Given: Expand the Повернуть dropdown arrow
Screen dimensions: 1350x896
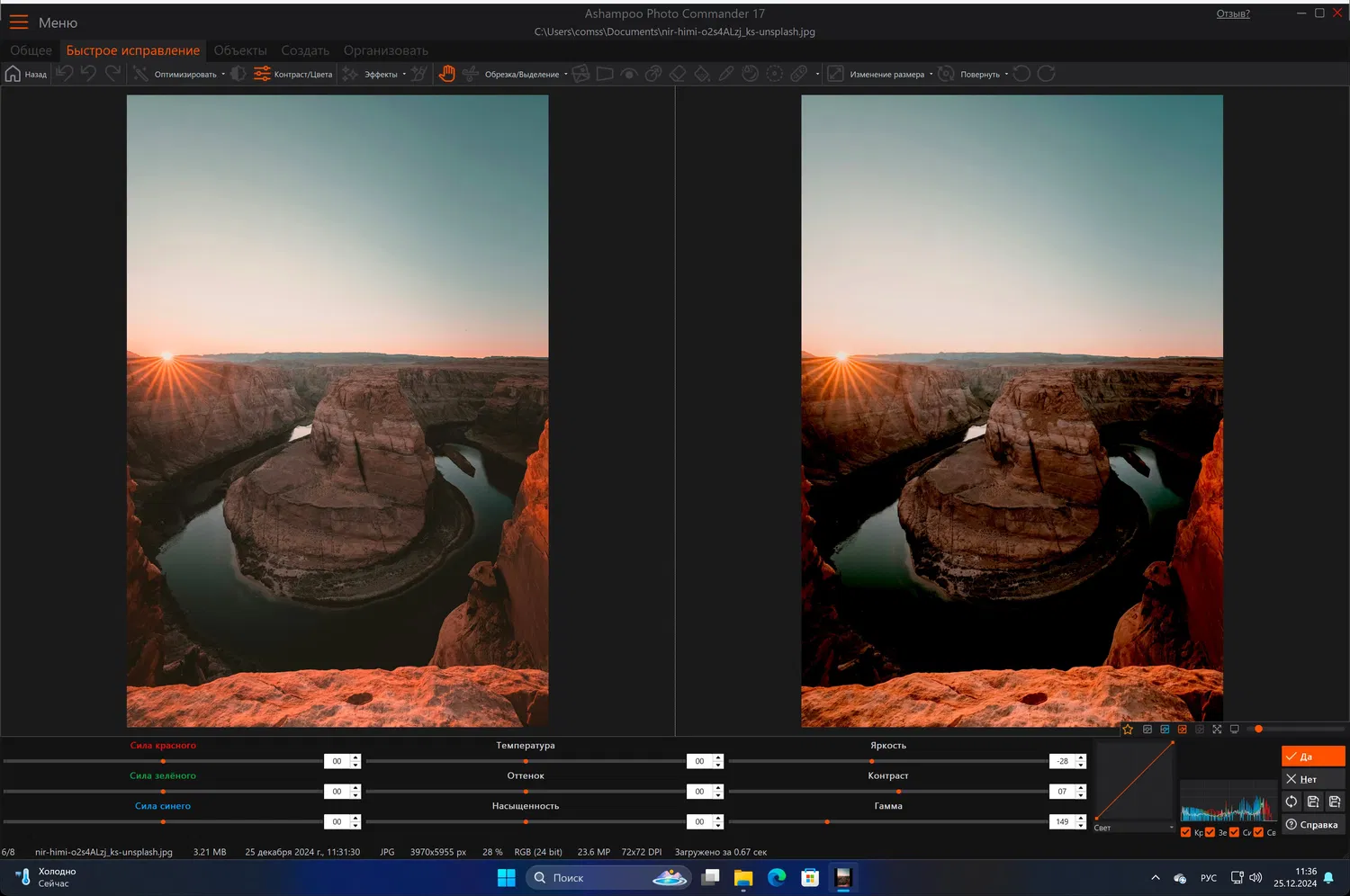Looking at the screenshot, I should click(x=1006, y=74).
